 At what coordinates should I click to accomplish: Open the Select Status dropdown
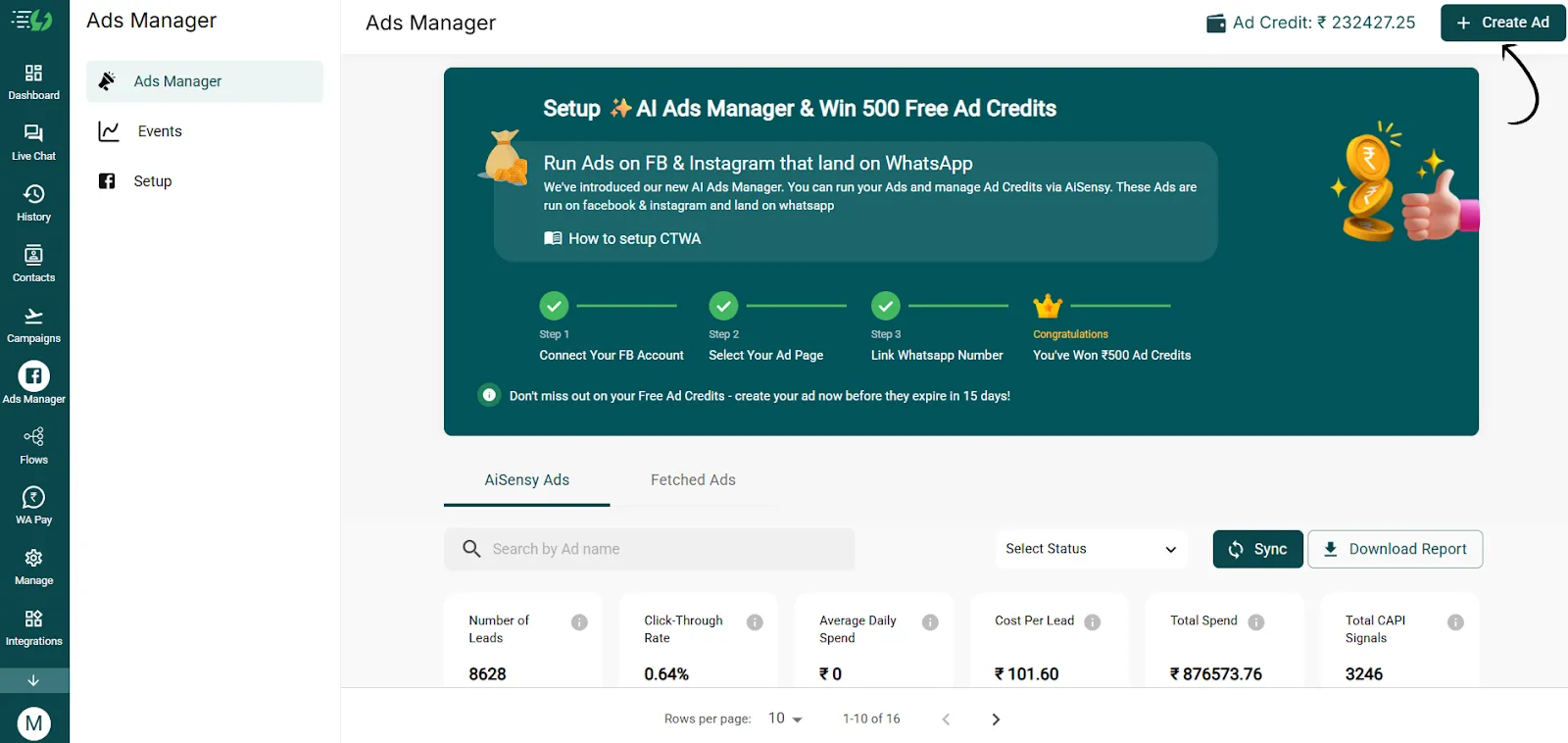pos(1091,549)
